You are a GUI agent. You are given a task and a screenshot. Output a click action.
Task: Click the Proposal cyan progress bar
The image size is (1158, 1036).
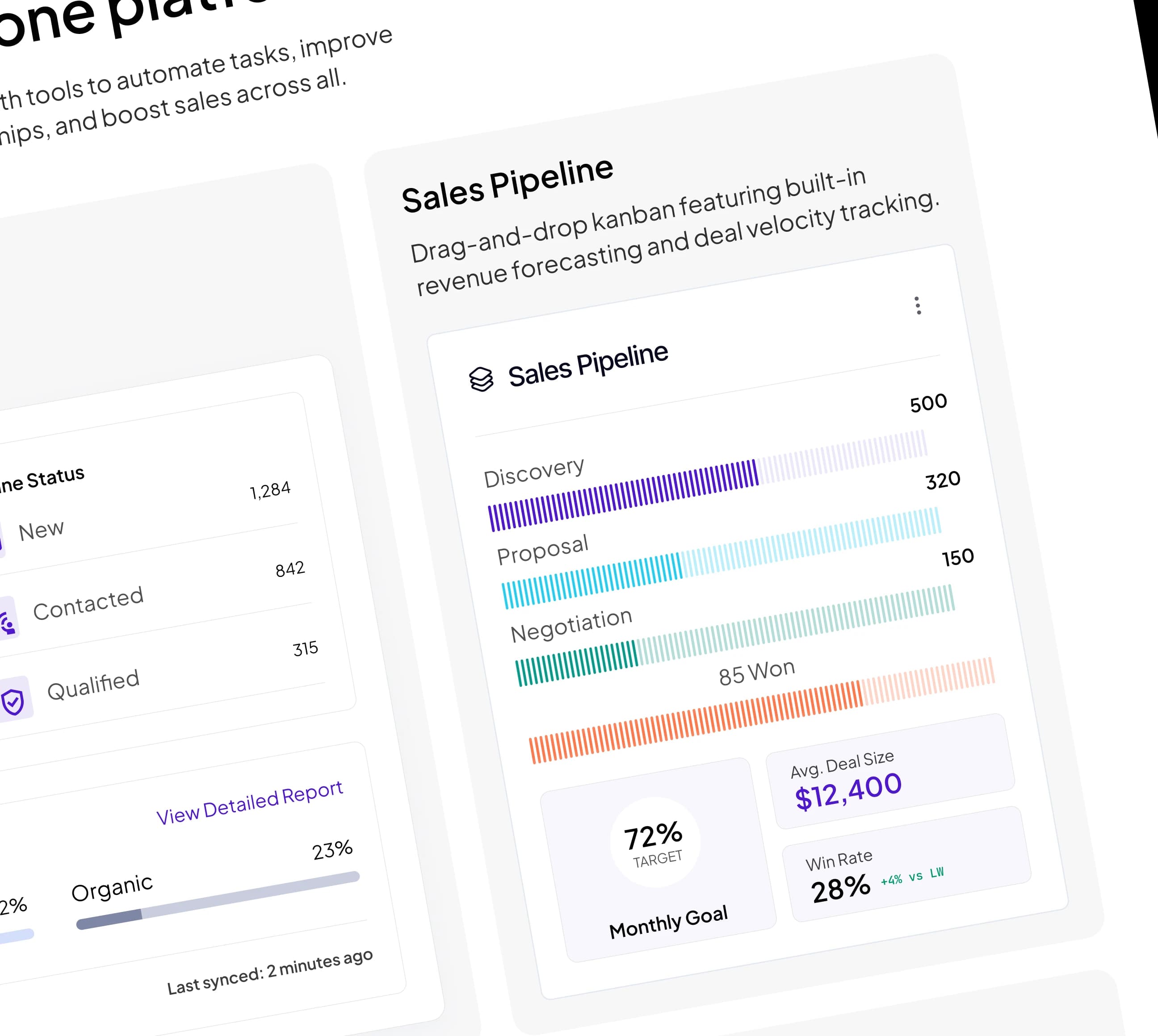point(721,558)
